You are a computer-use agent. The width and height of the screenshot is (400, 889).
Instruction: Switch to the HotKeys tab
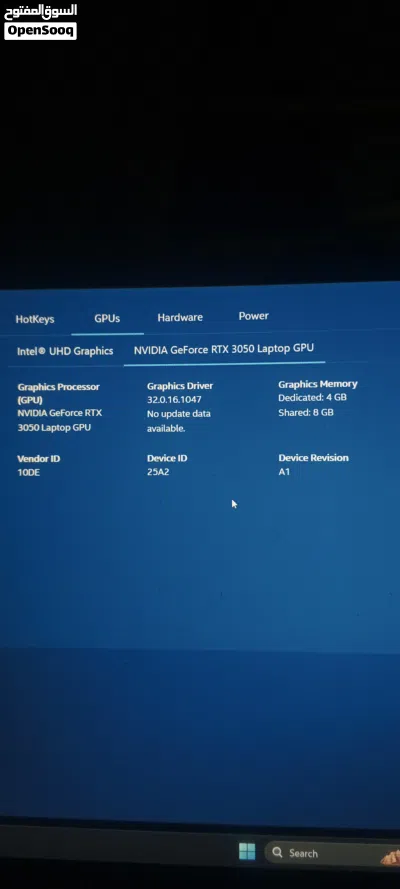click(35, 319)
